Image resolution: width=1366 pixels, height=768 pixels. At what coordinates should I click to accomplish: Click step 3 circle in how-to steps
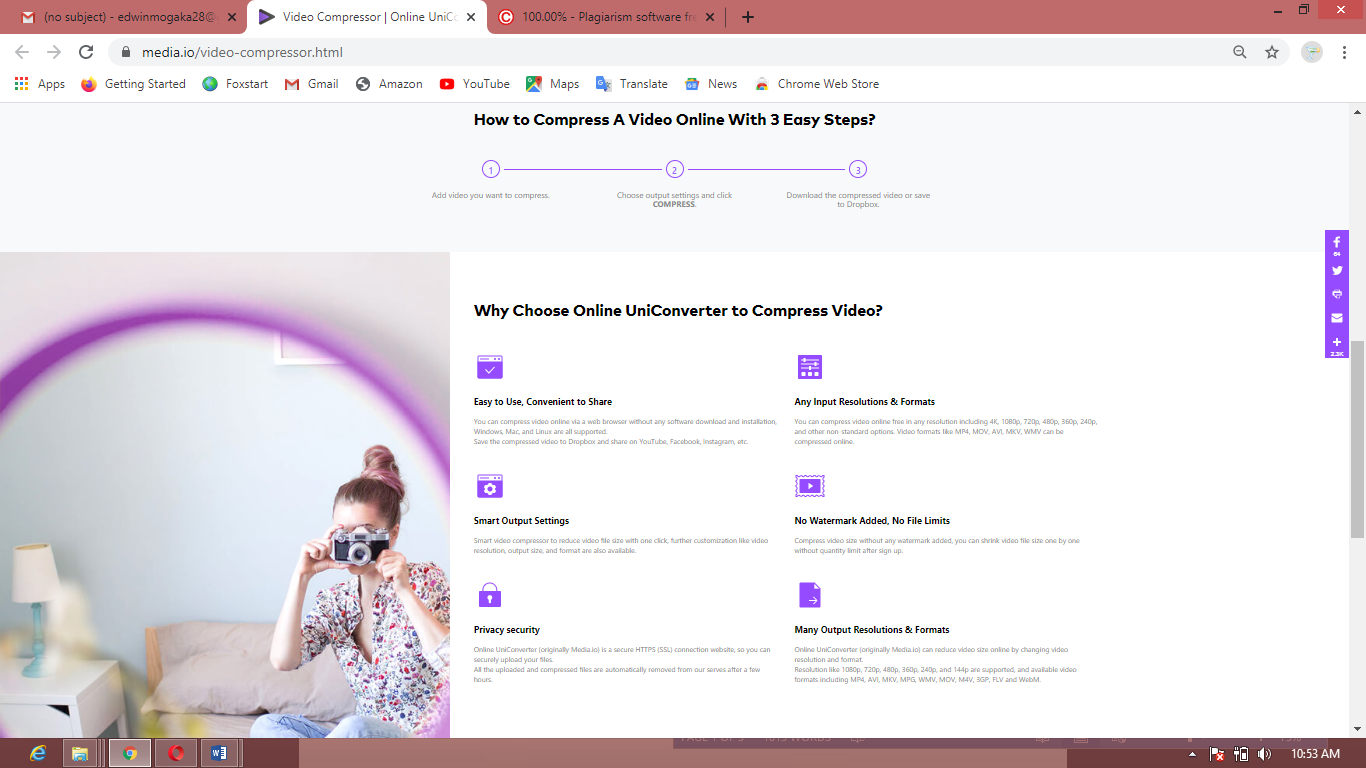858,170
